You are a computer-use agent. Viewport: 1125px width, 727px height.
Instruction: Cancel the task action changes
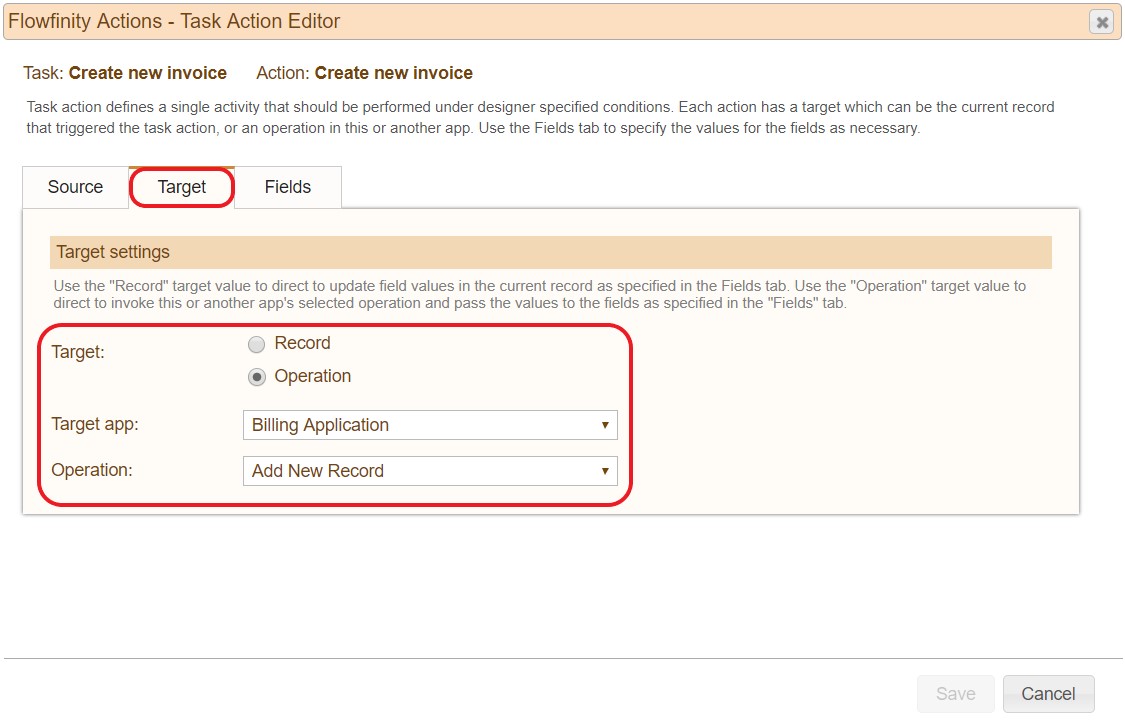tap(1048, 694)
